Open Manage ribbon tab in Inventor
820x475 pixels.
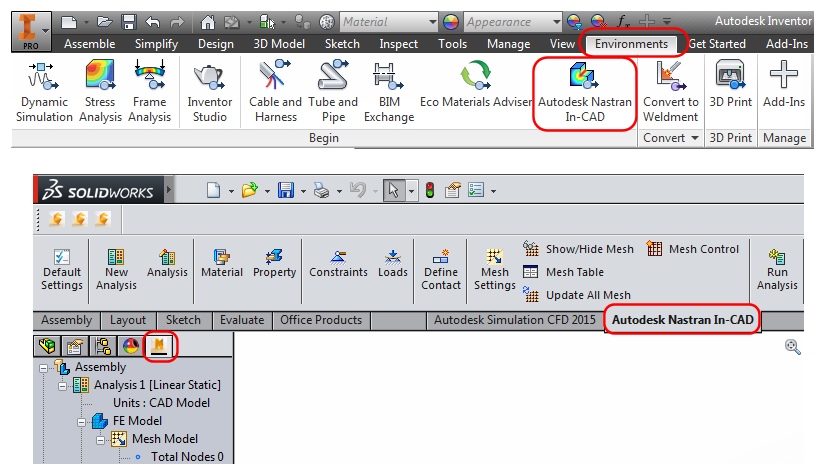[x=508, y=44]
